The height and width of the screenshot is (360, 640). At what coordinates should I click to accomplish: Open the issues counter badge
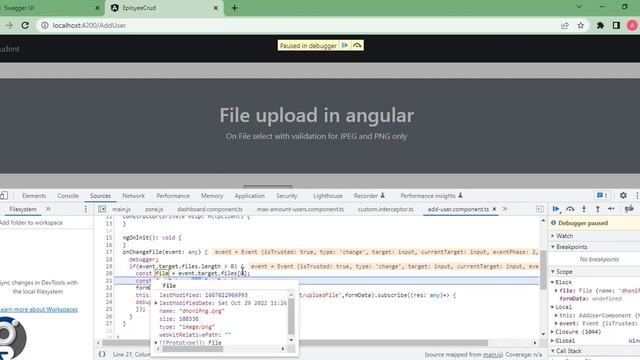click(x=602, y=196)
